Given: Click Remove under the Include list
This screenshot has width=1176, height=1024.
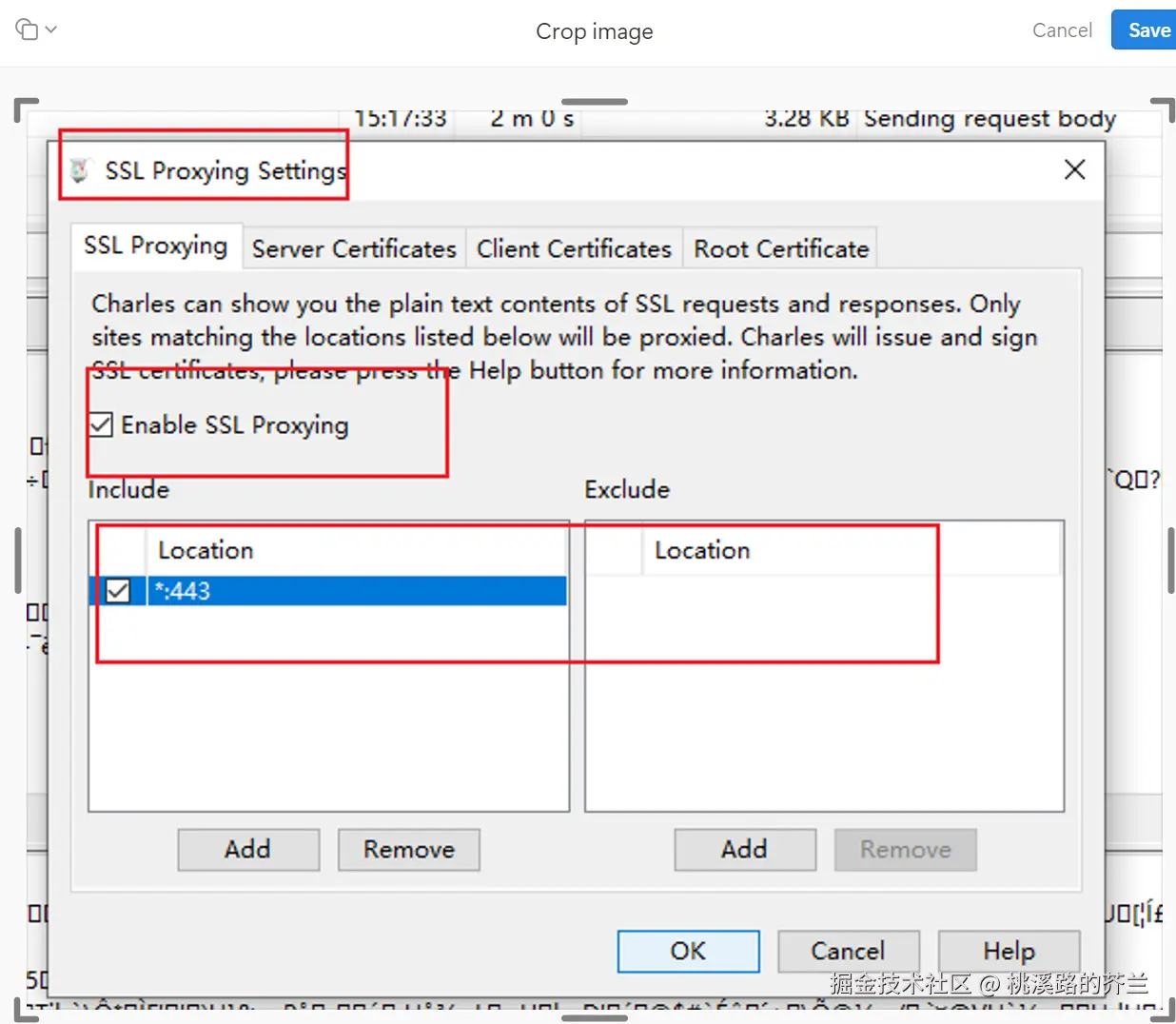Looking at the screenshot, I should [x=409, y=849].
